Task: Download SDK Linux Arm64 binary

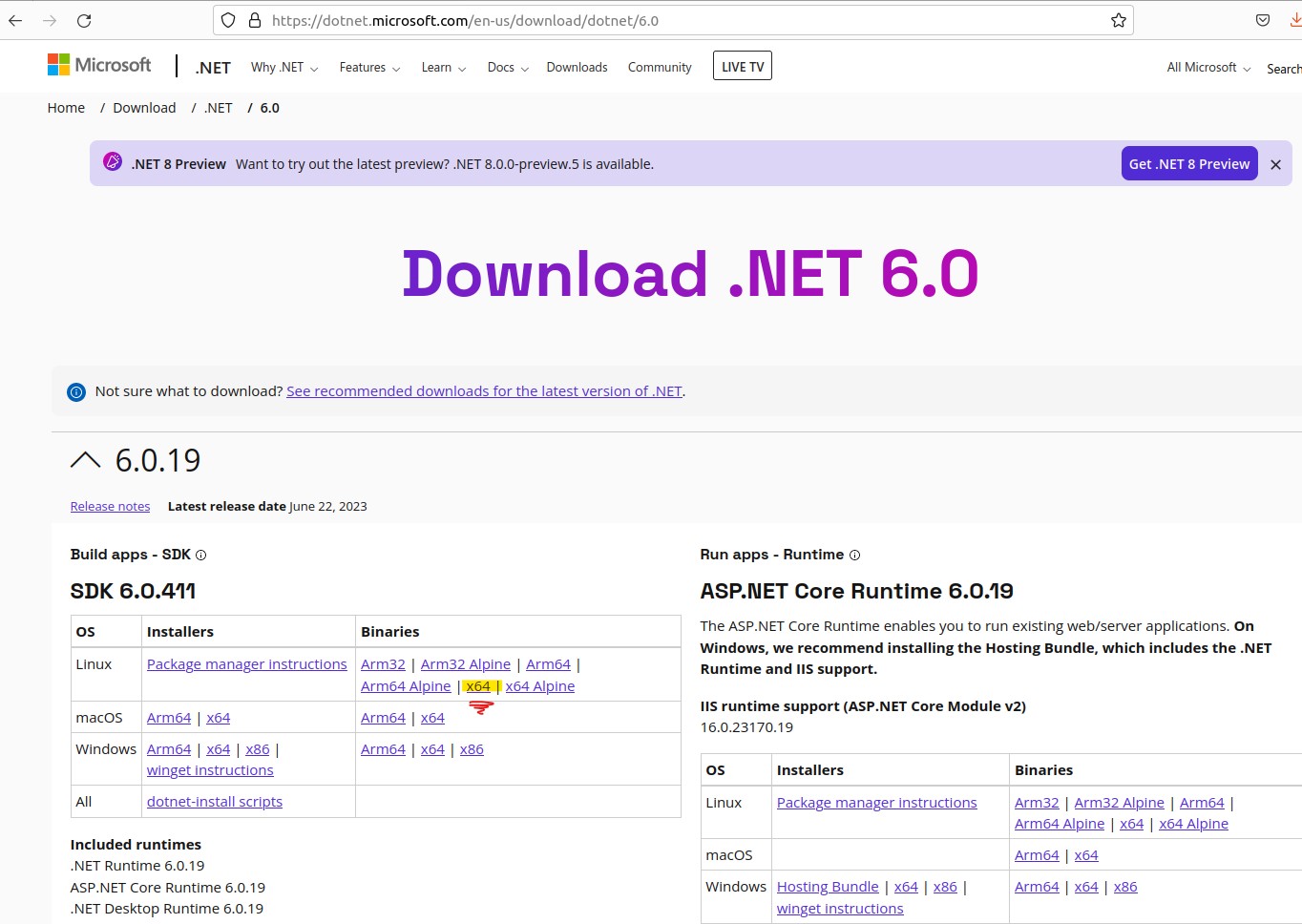Action: [x=548, y=664]
